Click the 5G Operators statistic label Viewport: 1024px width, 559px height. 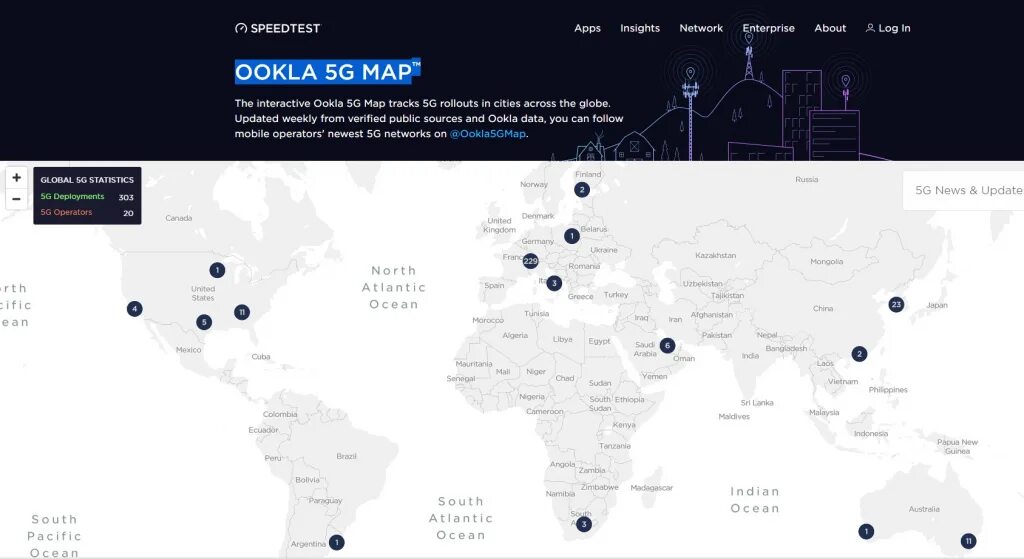tap(67, 212)
